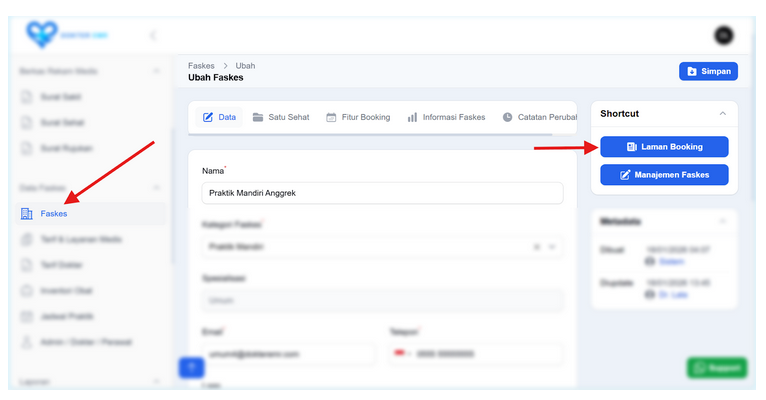Click the Nama field with Praktik Mandiri Anggrek
The width and height of the screenshot is (766, 400).
click(x=383, y=193)
